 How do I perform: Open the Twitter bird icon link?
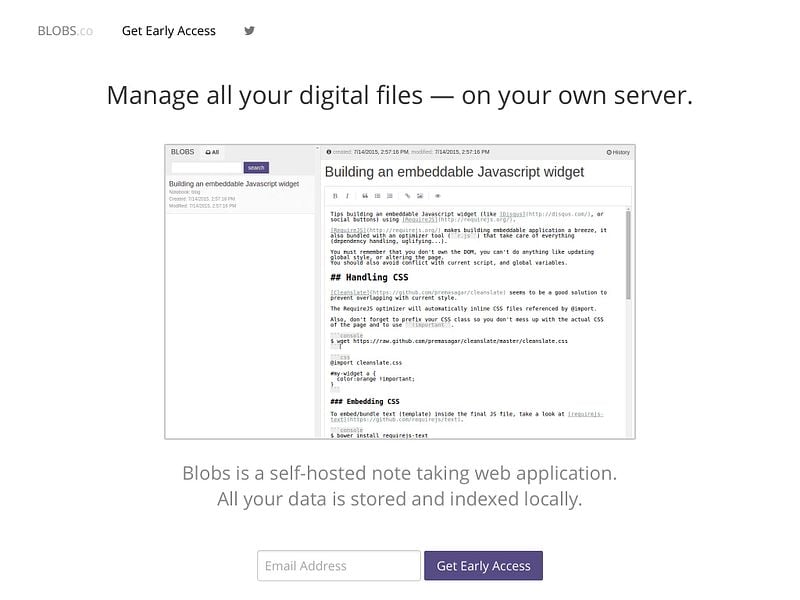point(249,31)
